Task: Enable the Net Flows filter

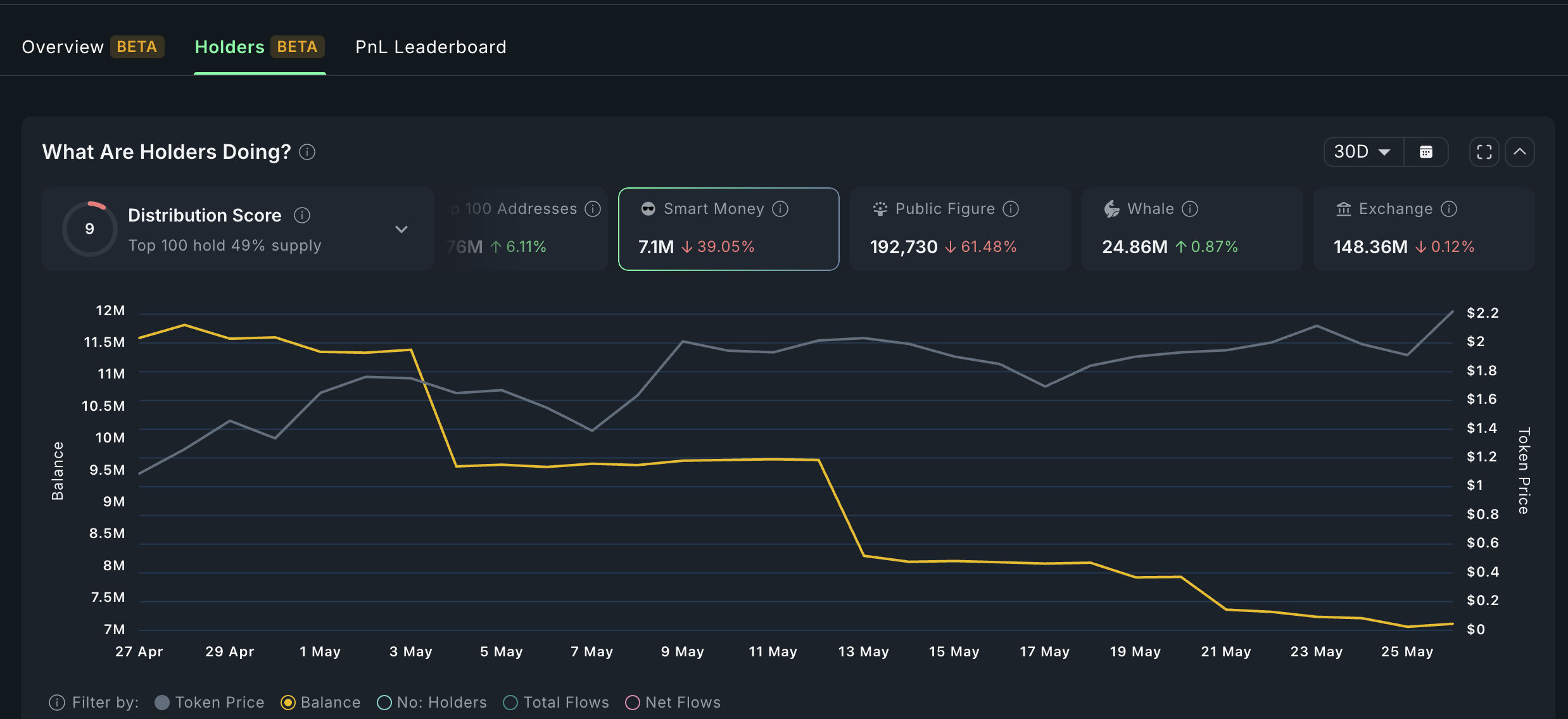Action: click(632, 703)
